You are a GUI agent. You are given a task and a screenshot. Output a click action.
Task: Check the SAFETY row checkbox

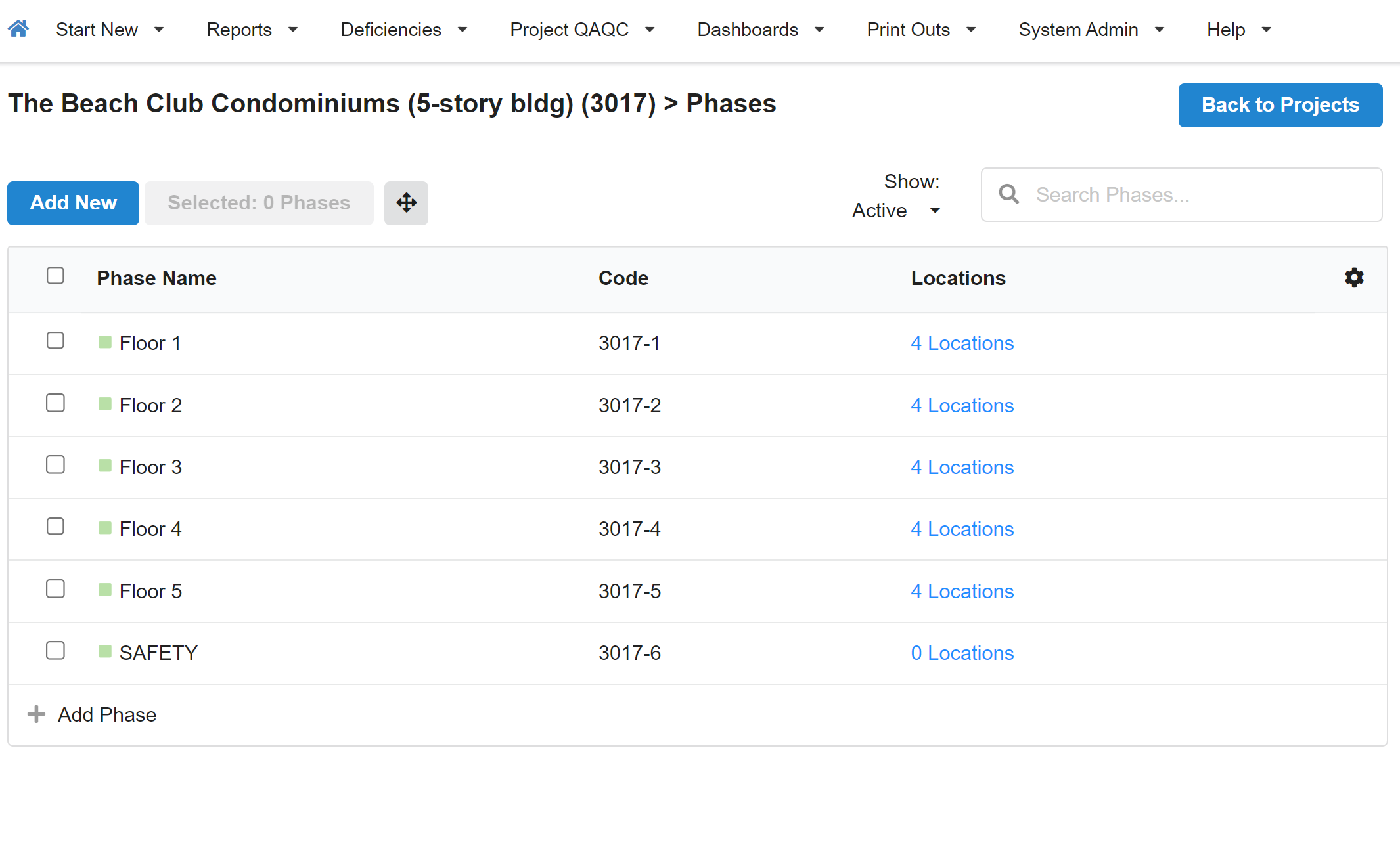[x=55, y=650]
